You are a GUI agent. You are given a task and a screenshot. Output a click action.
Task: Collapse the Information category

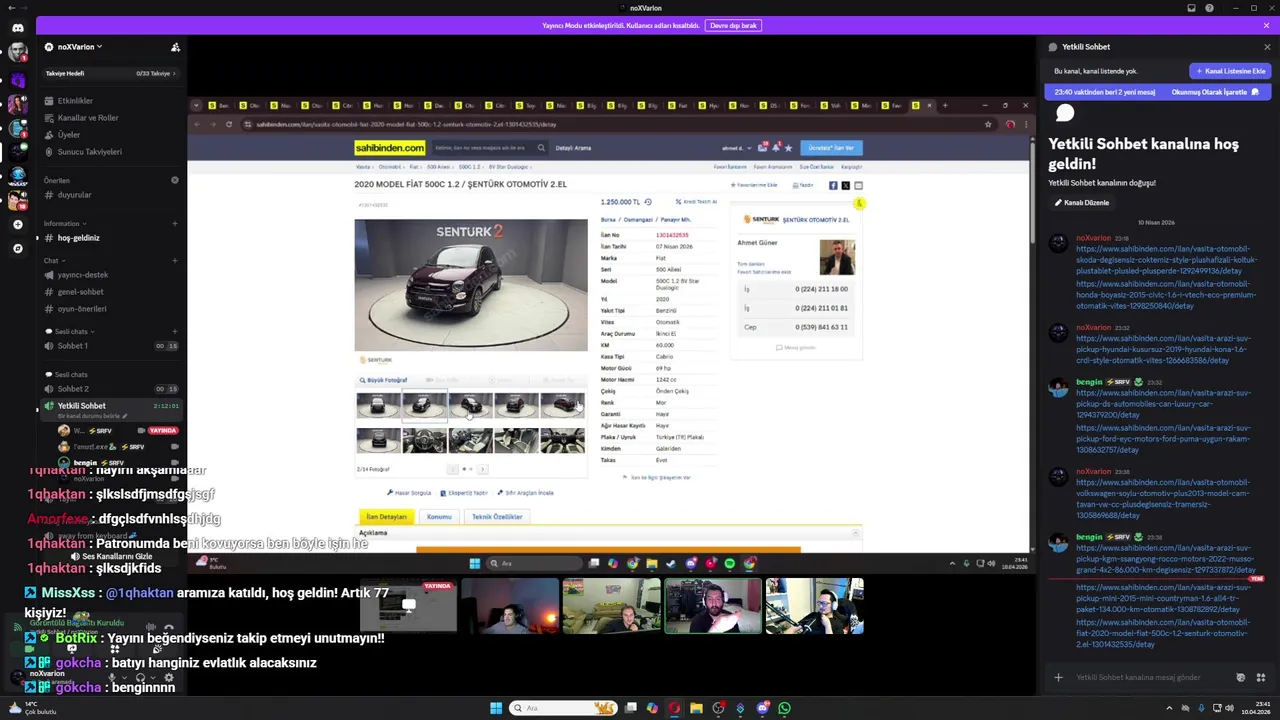64,224
